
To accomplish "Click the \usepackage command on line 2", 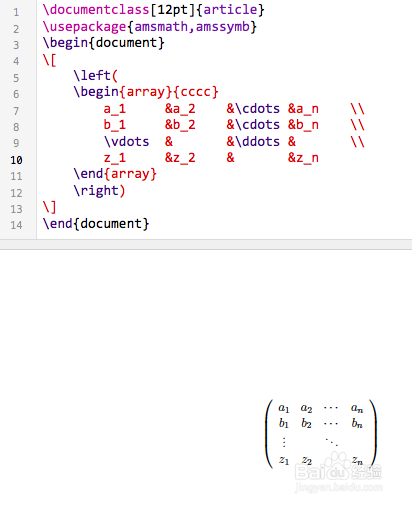I will click(x=85, y=26).
